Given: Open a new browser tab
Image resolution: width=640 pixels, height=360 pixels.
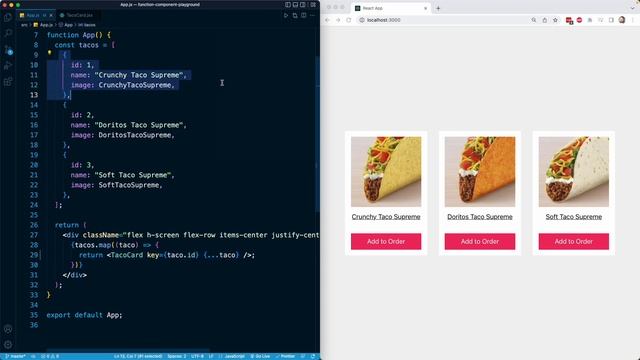Looking at the screenshot, I should coord(438,8).
